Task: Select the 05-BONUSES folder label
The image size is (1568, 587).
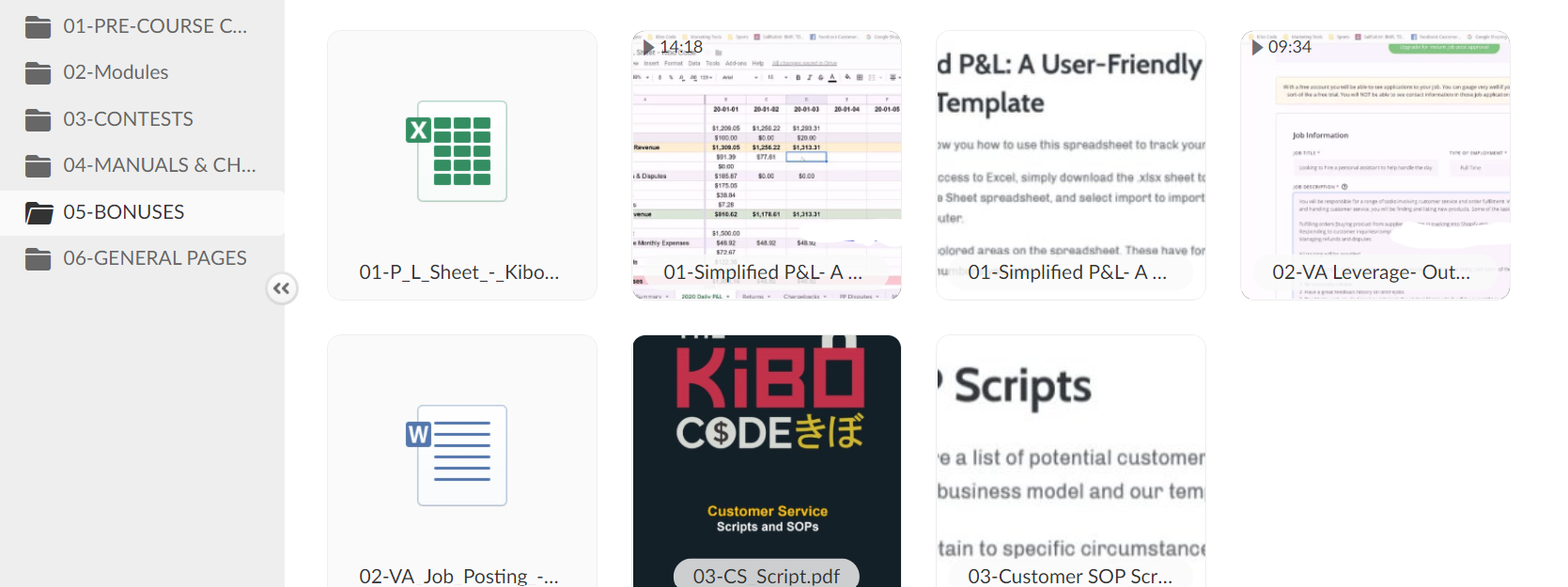Action: pos(123,212)
